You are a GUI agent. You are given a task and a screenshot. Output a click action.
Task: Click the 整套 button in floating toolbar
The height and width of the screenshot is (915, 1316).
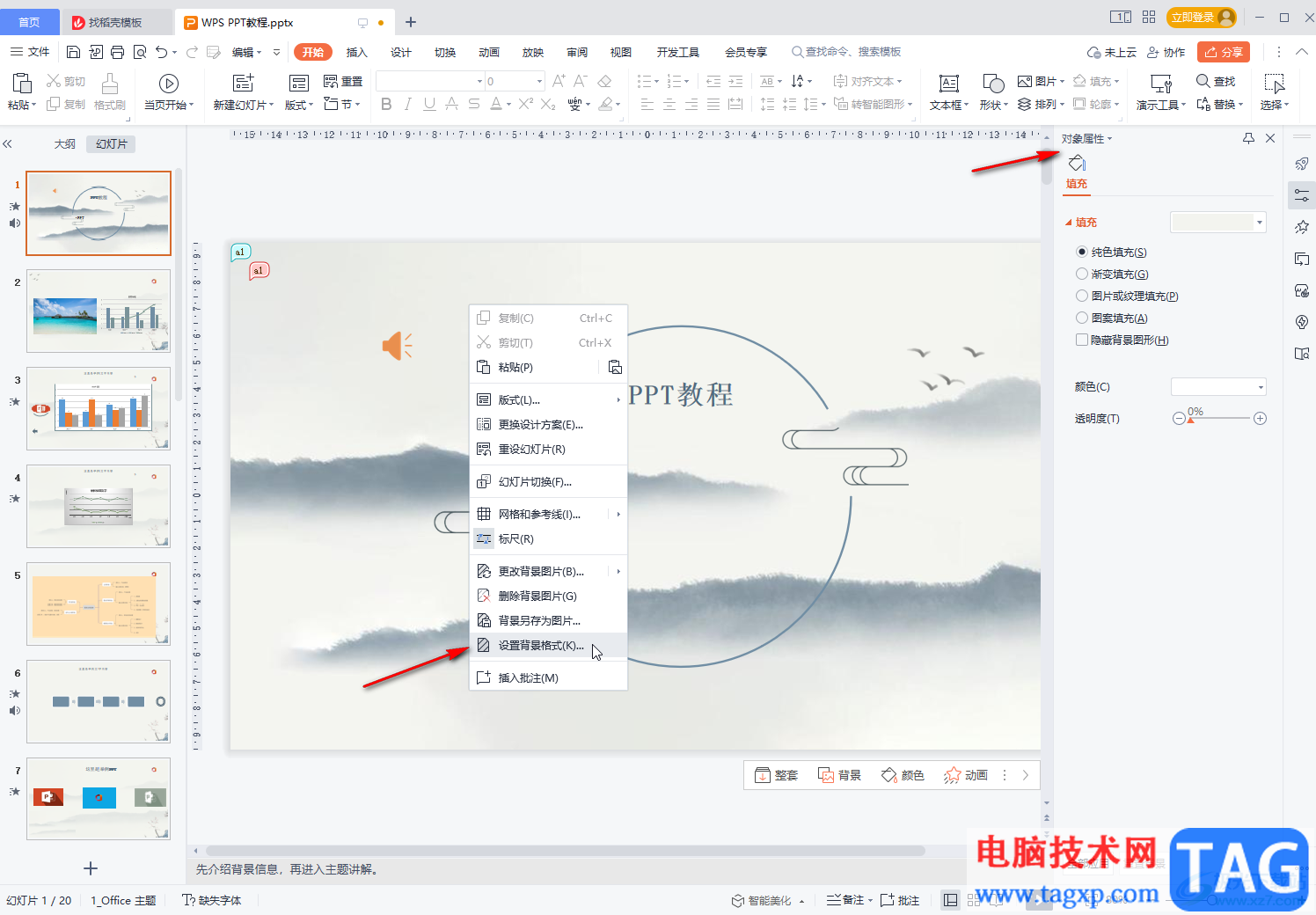tap(777, 775)
